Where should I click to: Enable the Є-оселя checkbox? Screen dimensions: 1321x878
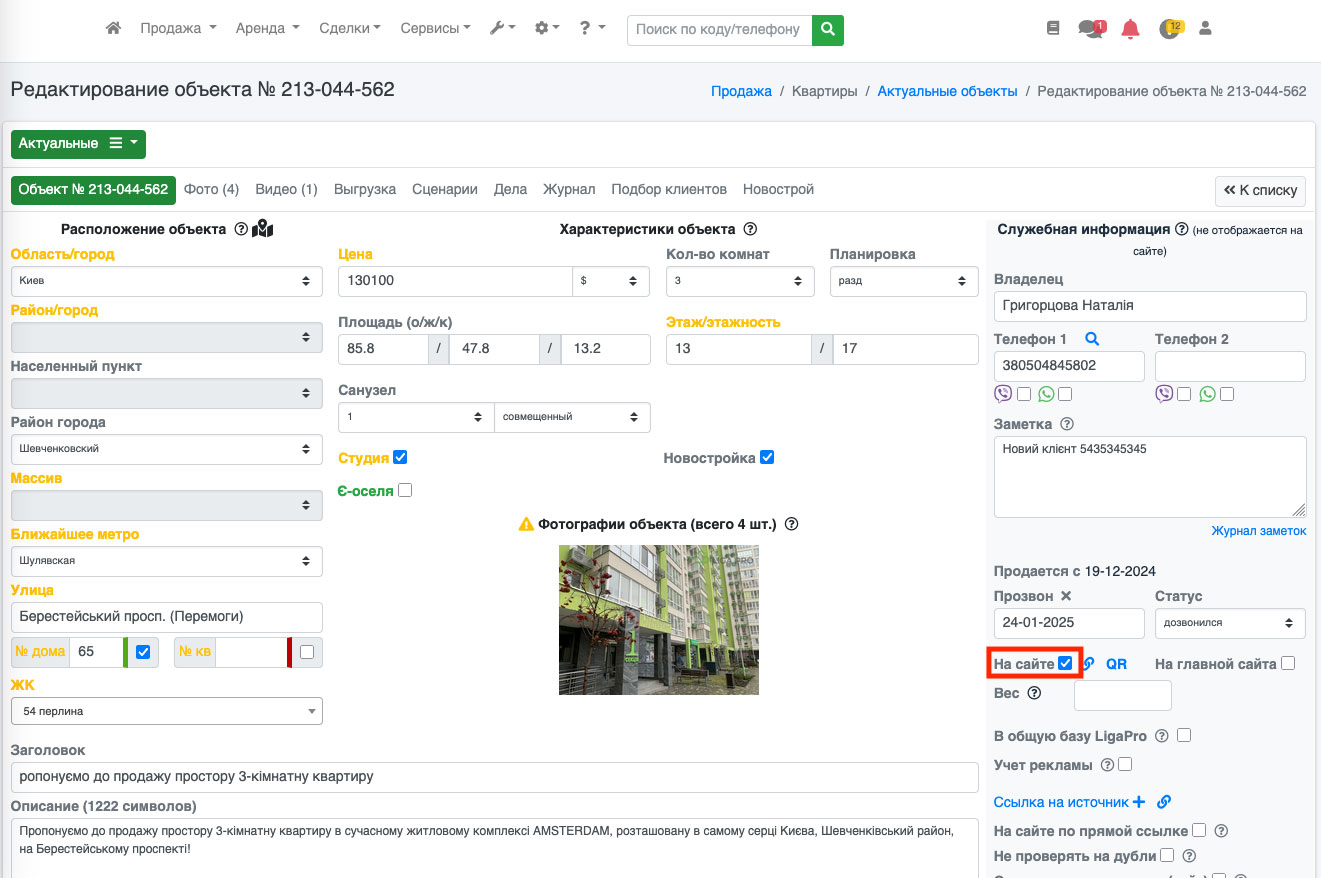405,491
